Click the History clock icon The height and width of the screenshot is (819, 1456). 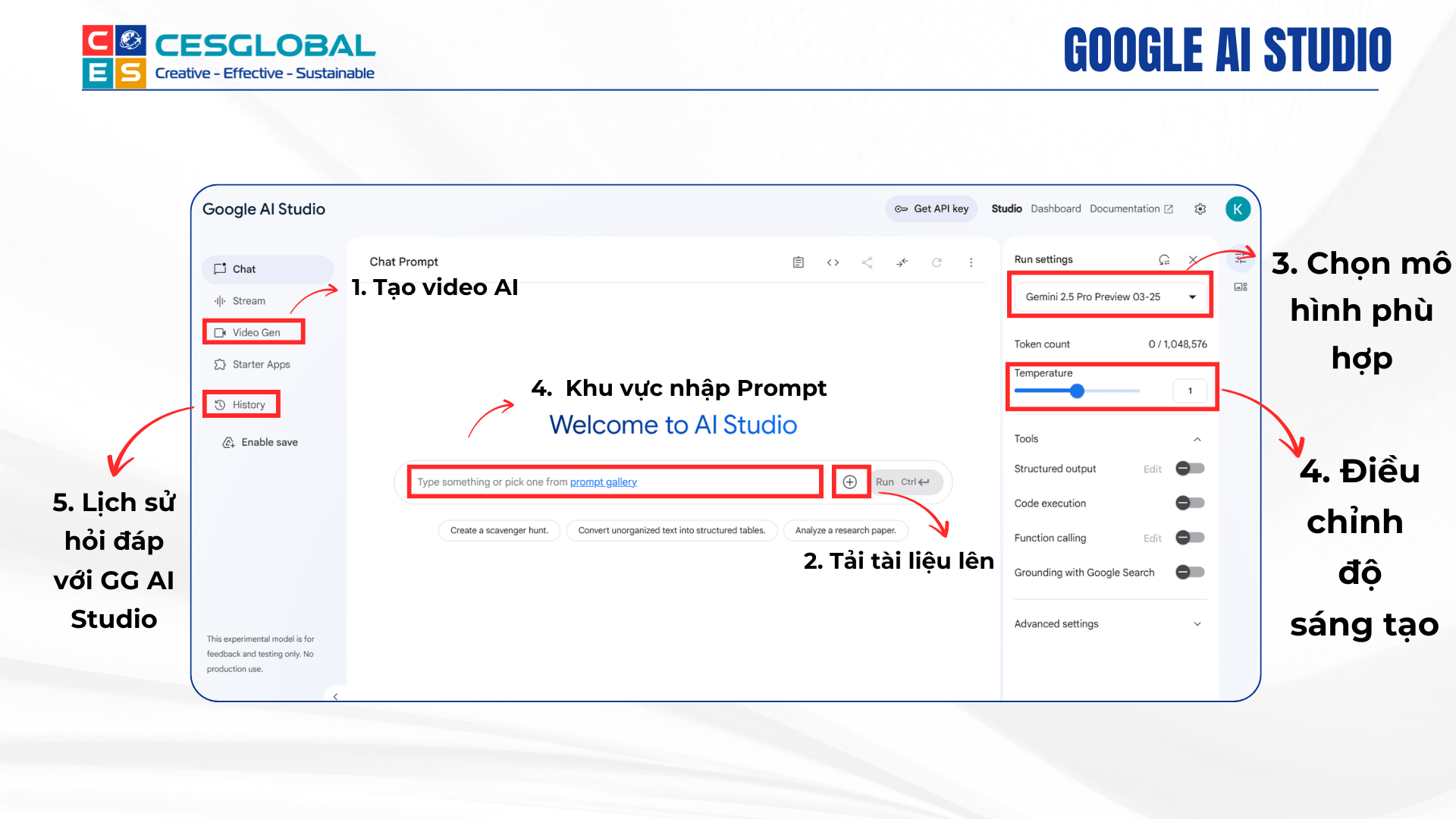[x=220, y=405]
